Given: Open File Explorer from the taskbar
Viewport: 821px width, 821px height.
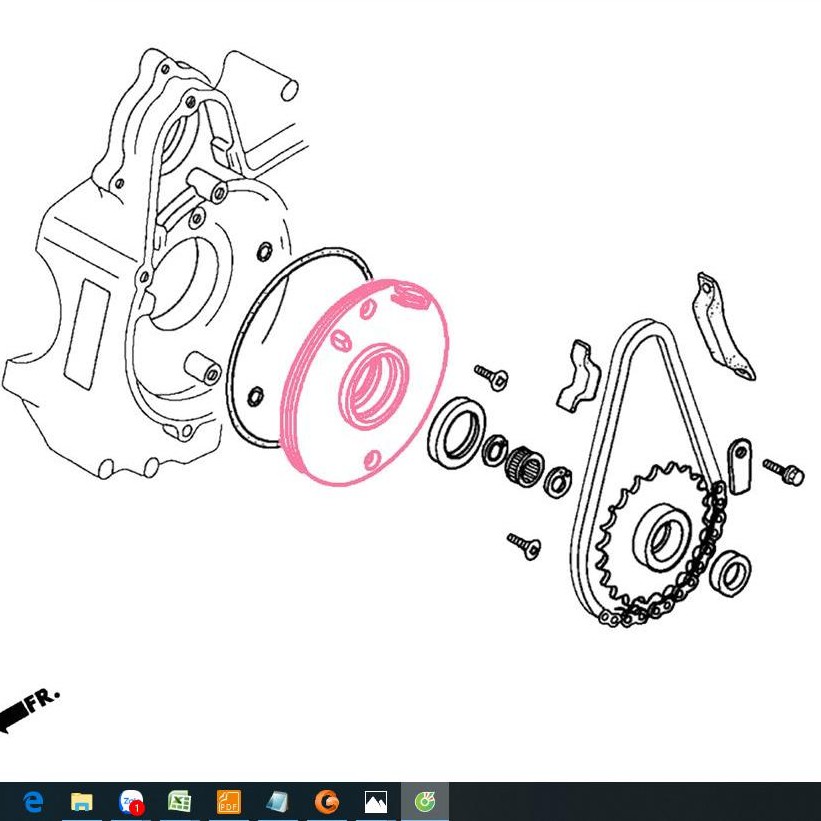Looking at the screenshot, I should click(x=82, y=802).
